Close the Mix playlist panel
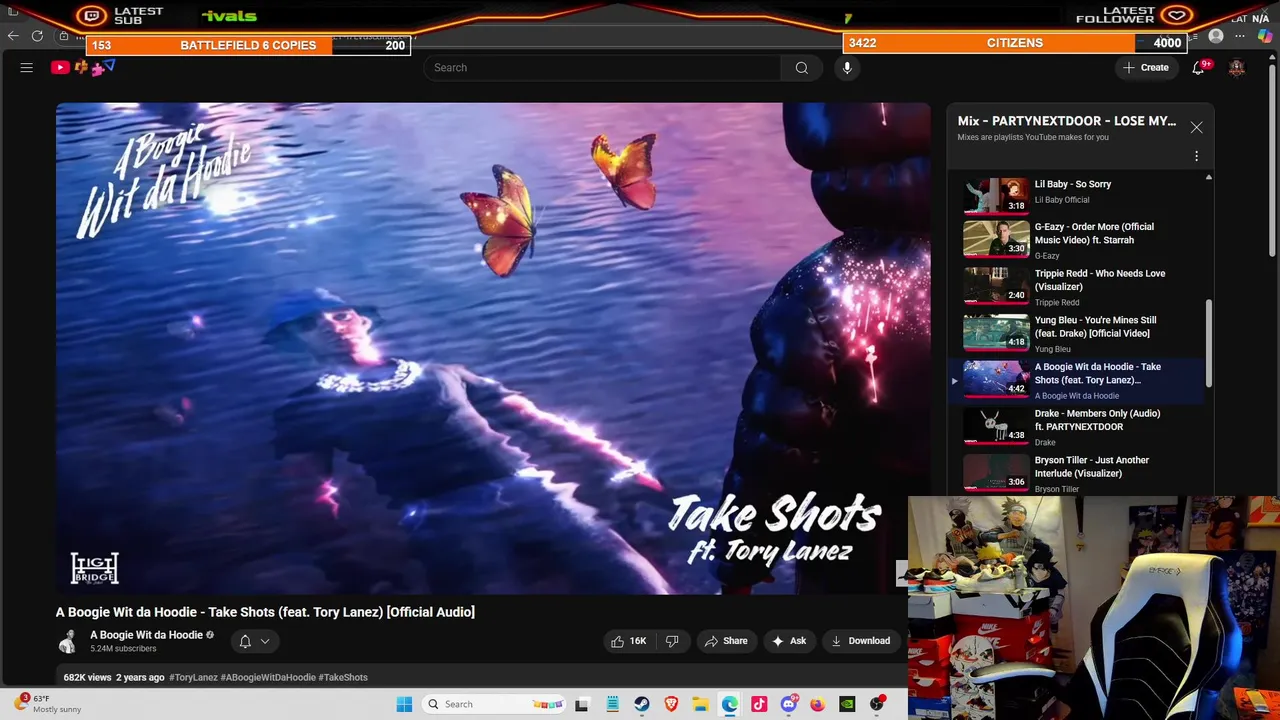The height and width of the screenshot is (720, 1280). (x=1196, y=128)
